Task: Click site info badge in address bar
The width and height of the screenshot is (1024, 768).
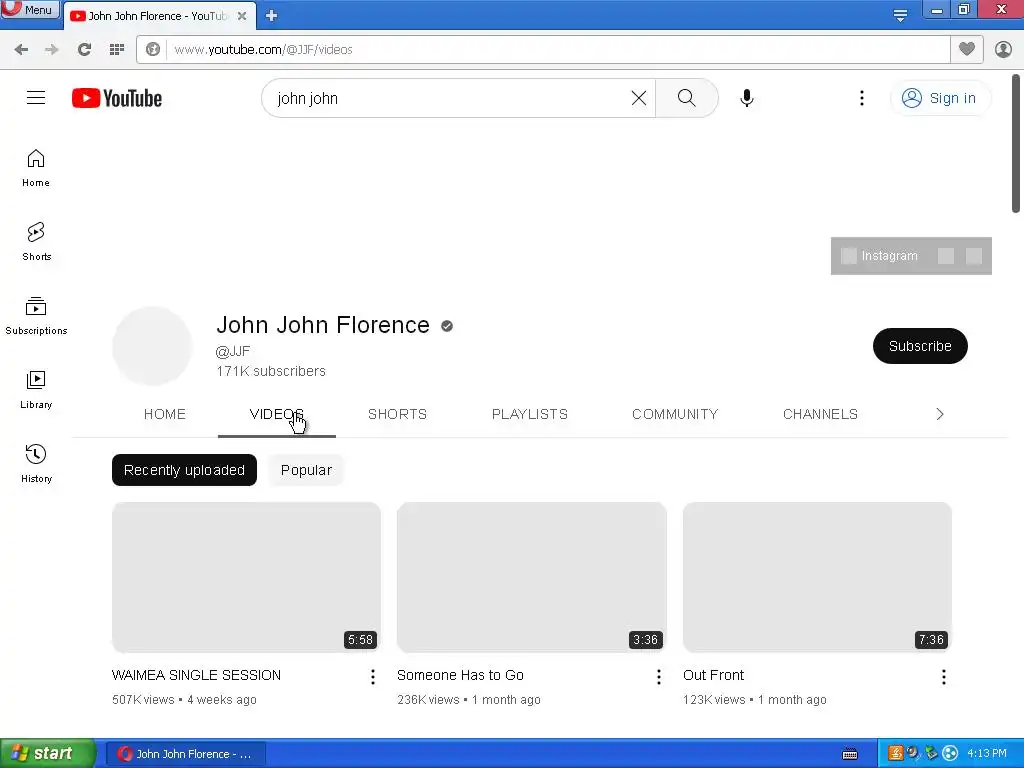Action: tap(153, 50)
